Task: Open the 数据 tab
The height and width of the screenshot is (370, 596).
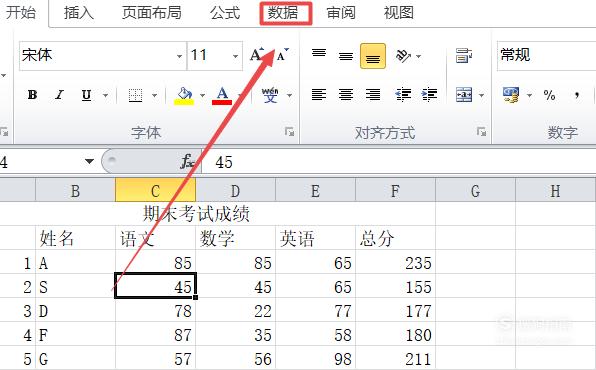Action: click(x=283, y=13)
